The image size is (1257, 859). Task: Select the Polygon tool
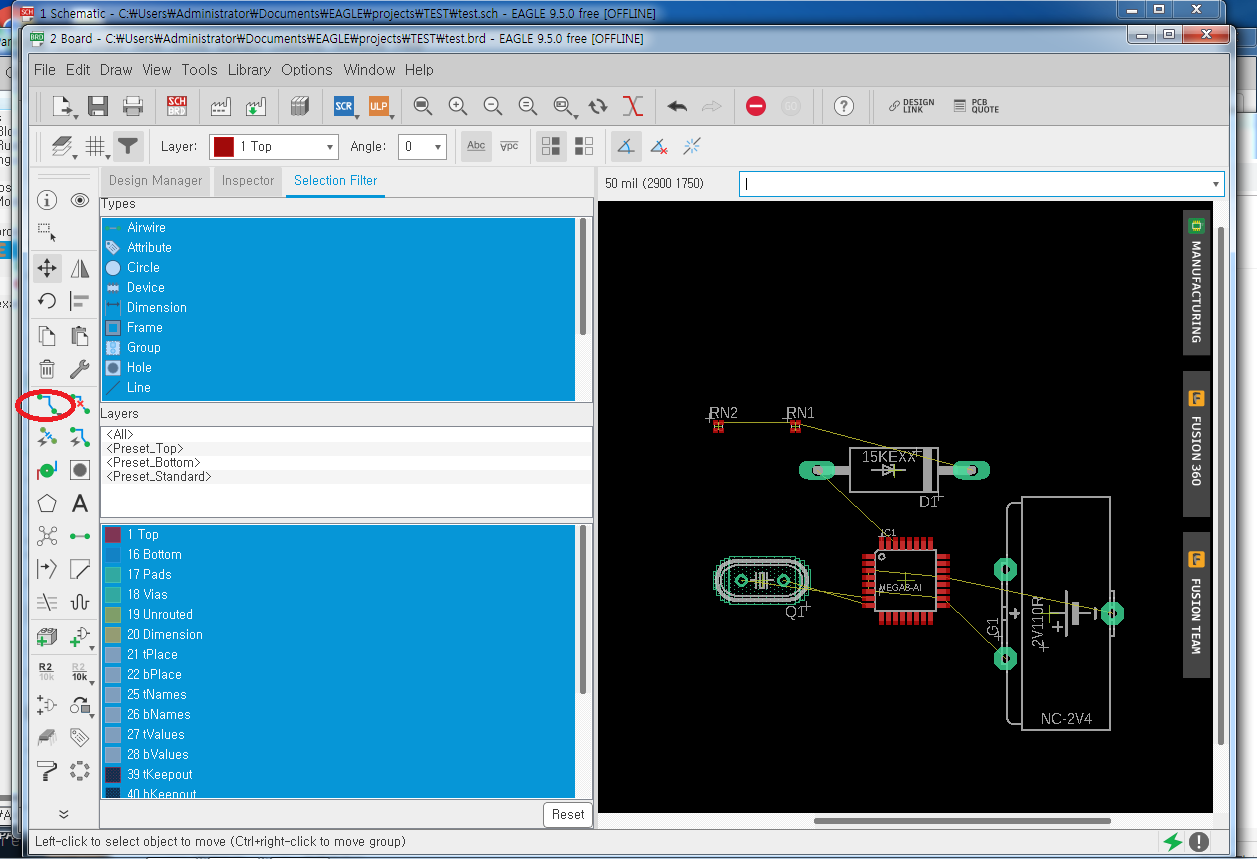[x=47, y=503]
